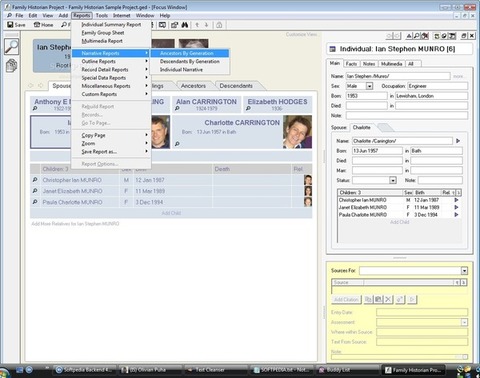Select the Records Window sidebar icon

(12, 65)
